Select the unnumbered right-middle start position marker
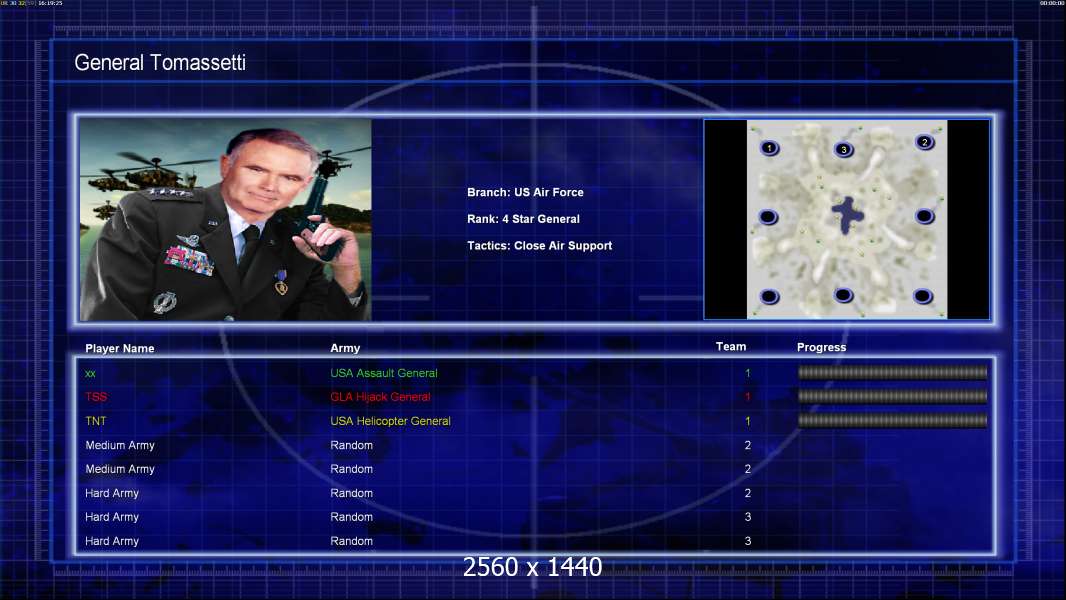Viewport: 1066px width, 600px height. click(x=924, y=217)
